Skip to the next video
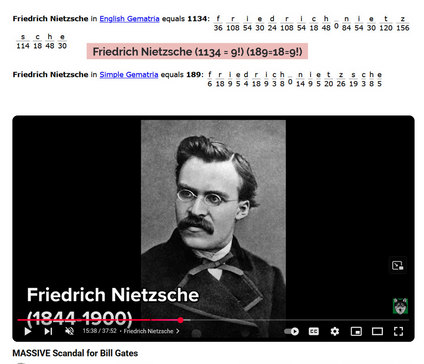Viewport: 424px width, 364px height. (49, 331)
